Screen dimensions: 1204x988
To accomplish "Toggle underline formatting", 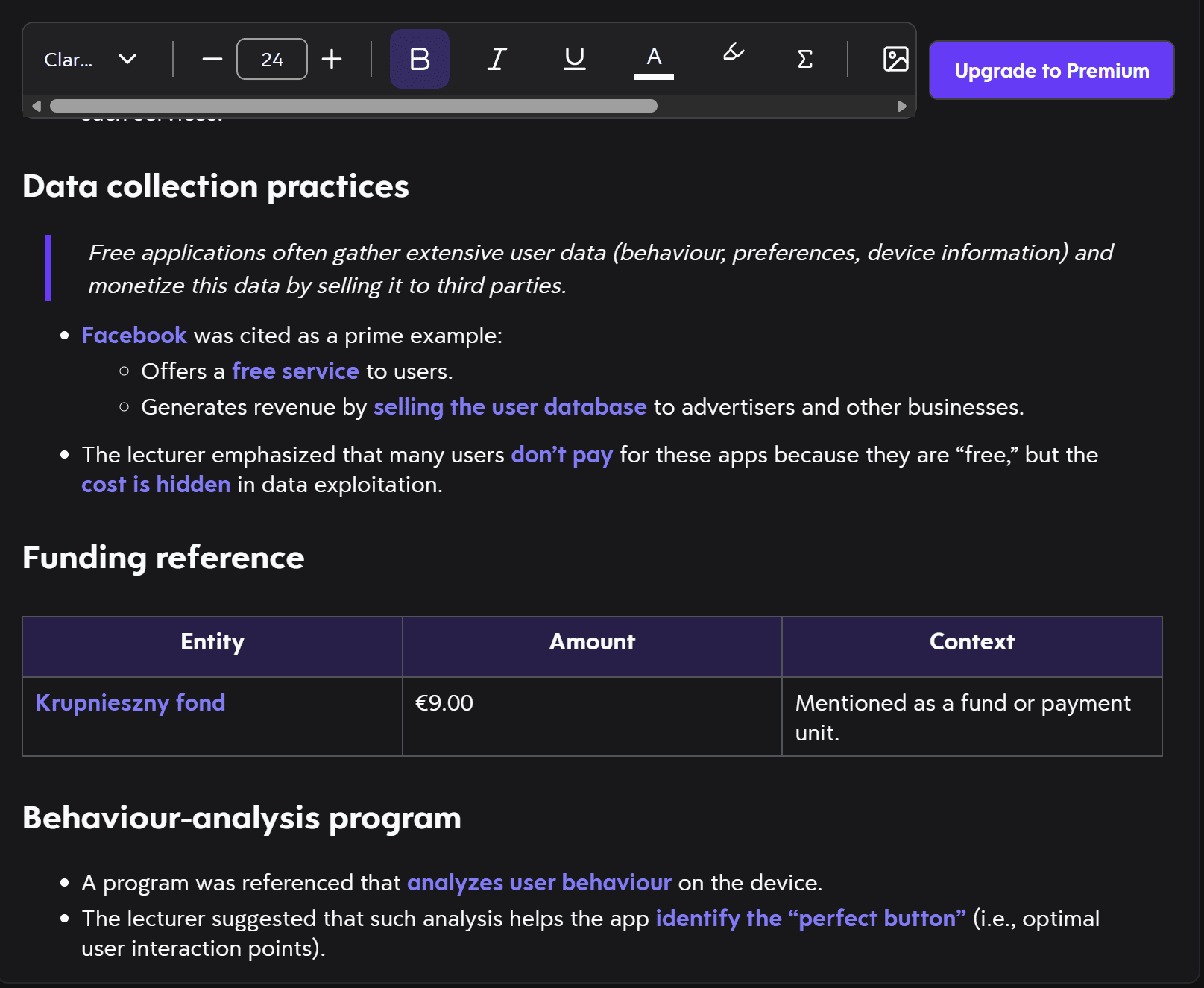I will click(574, 59).
